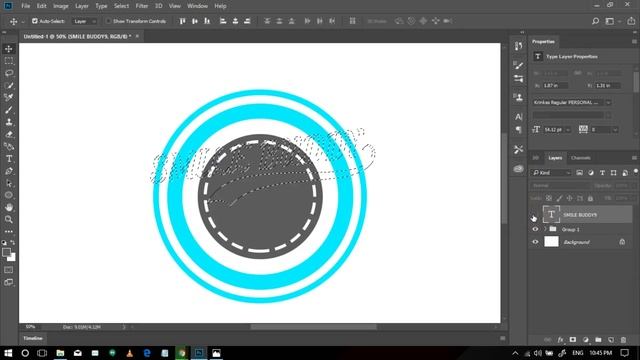
Task: Open the Layers panel flyout menu
Action: coord(634,158)
